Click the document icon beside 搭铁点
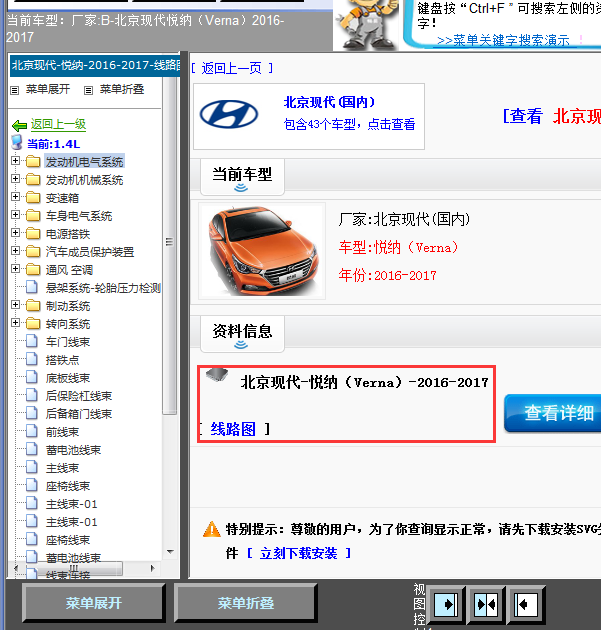601x630 pixels. (32, 359)
